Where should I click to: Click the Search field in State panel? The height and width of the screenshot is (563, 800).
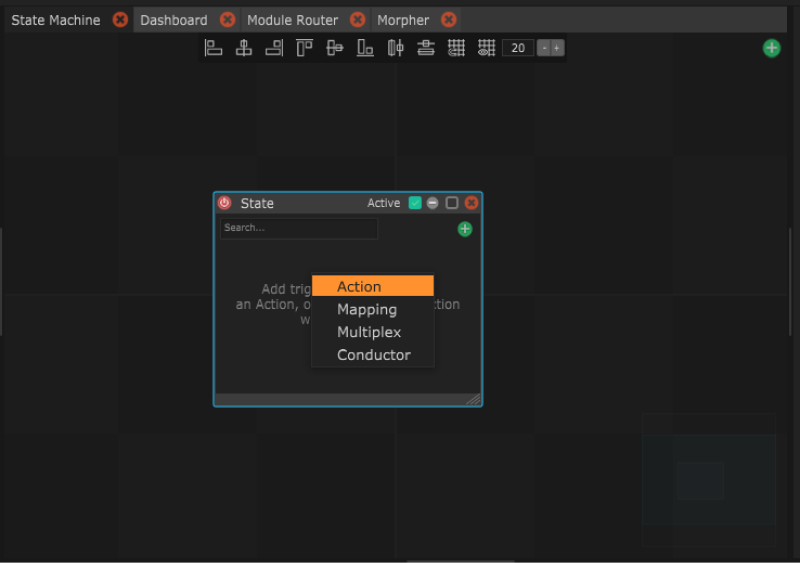299,228
